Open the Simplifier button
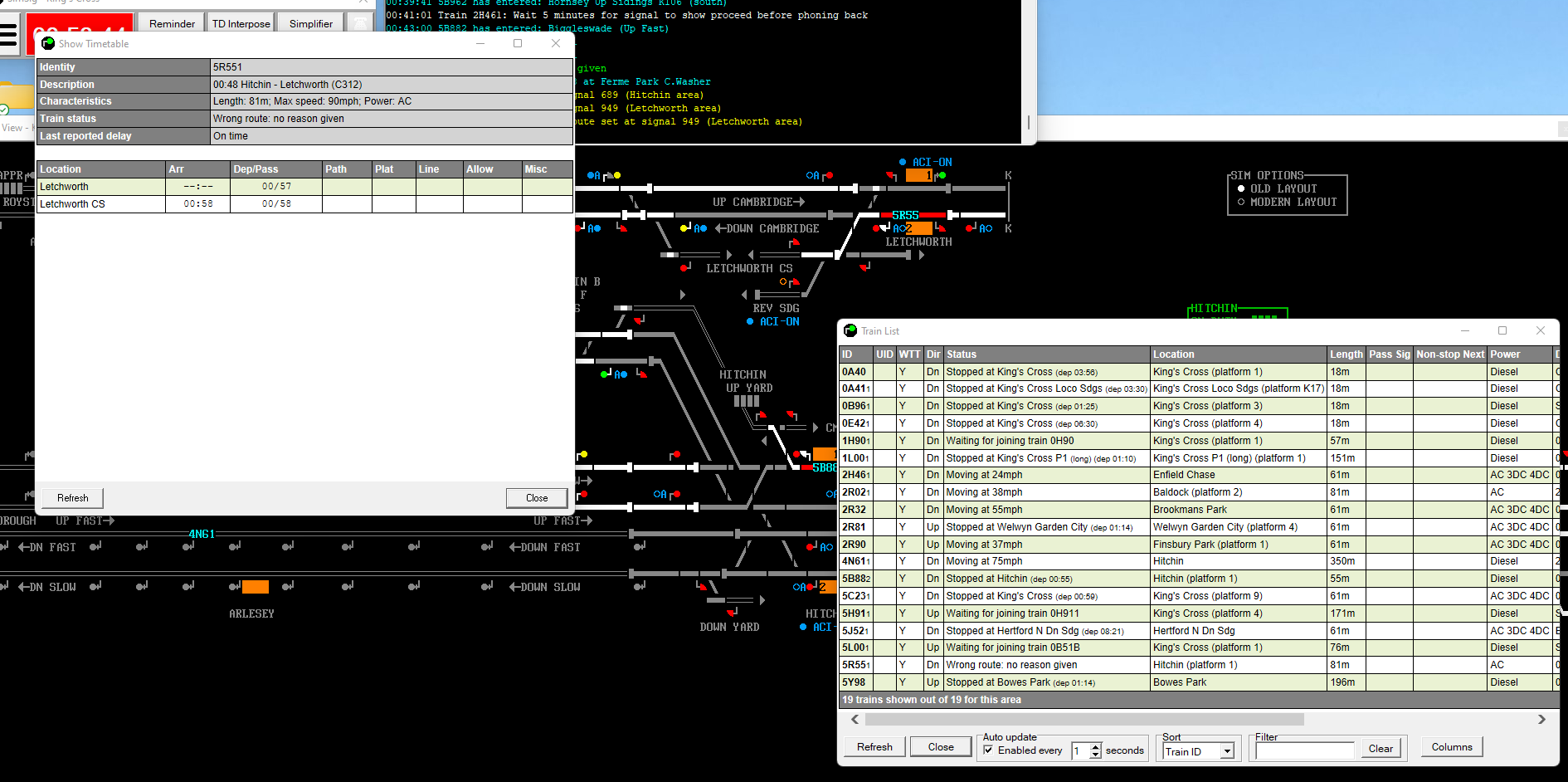Screen dimensions: 1568x782 click(x=311, y=23)
